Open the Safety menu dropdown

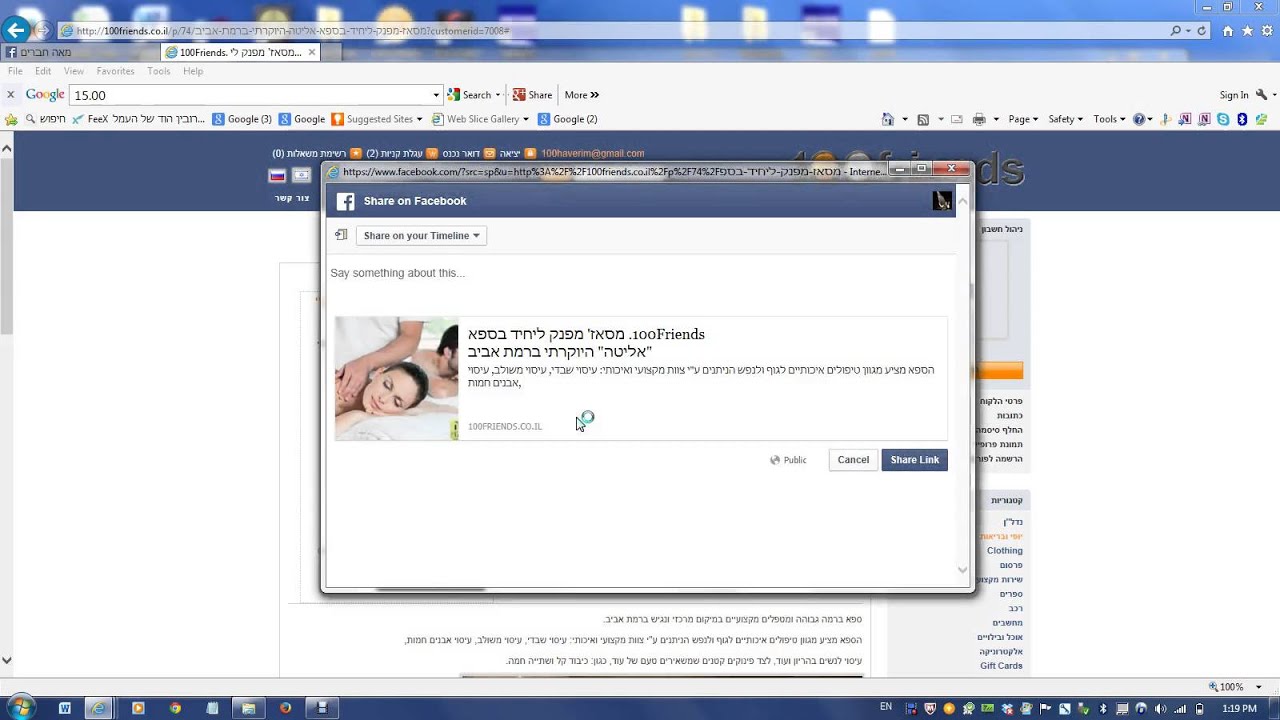click(x=1065, y=119)
